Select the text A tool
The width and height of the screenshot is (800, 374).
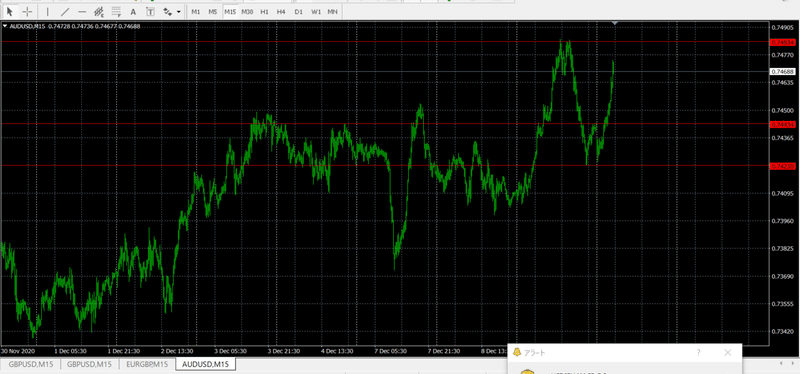click(133, 11)
